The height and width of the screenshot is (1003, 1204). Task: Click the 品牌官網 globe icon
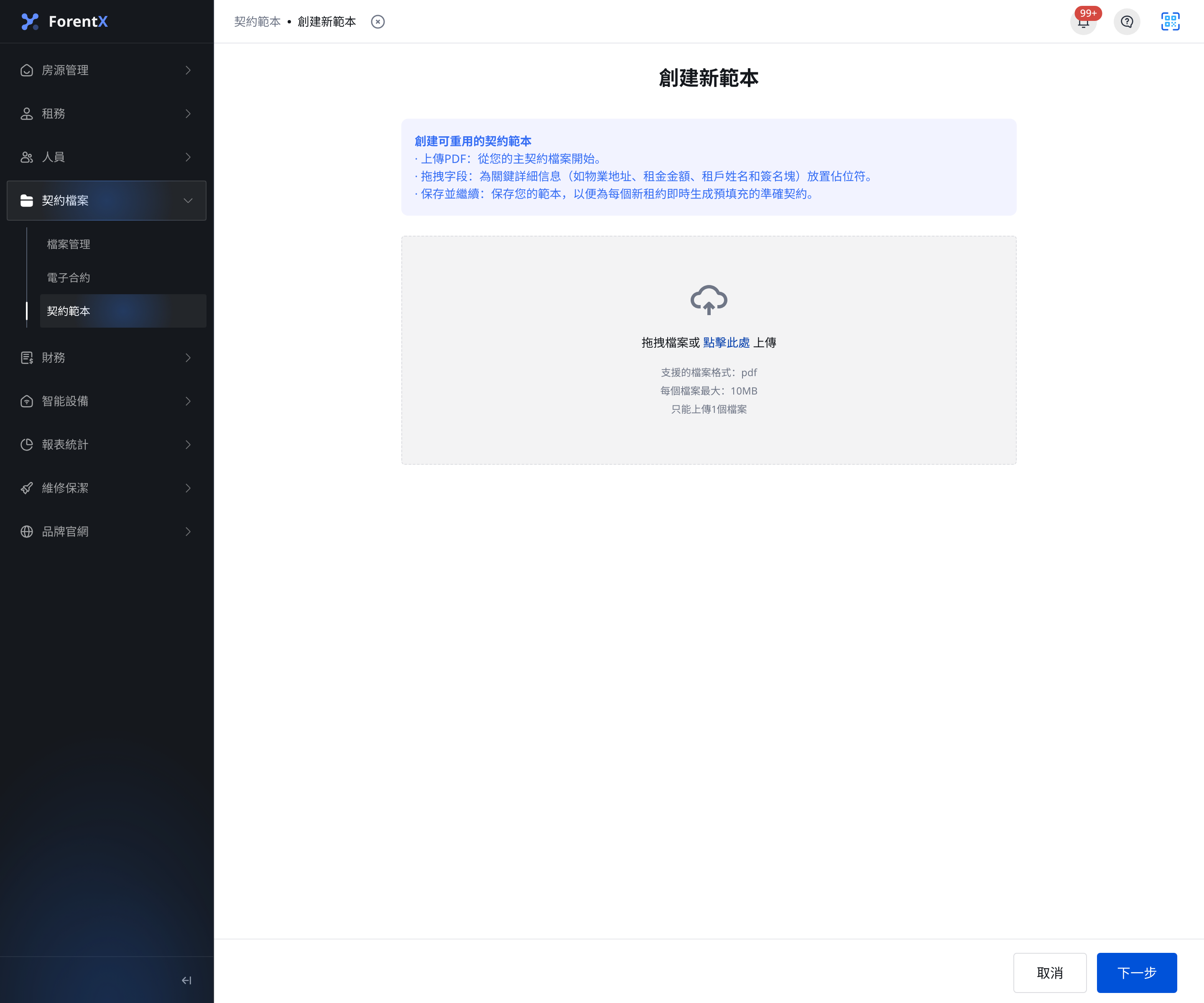[x=26, y=531]
